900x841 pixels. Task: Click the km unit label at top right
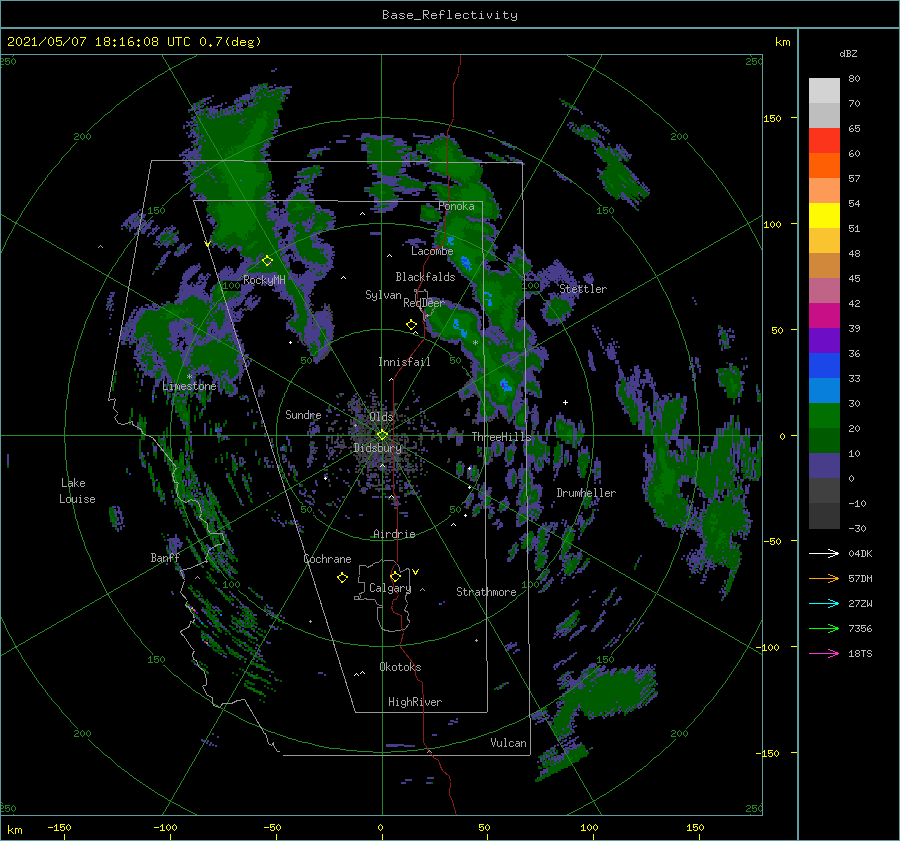pos(783,42)
